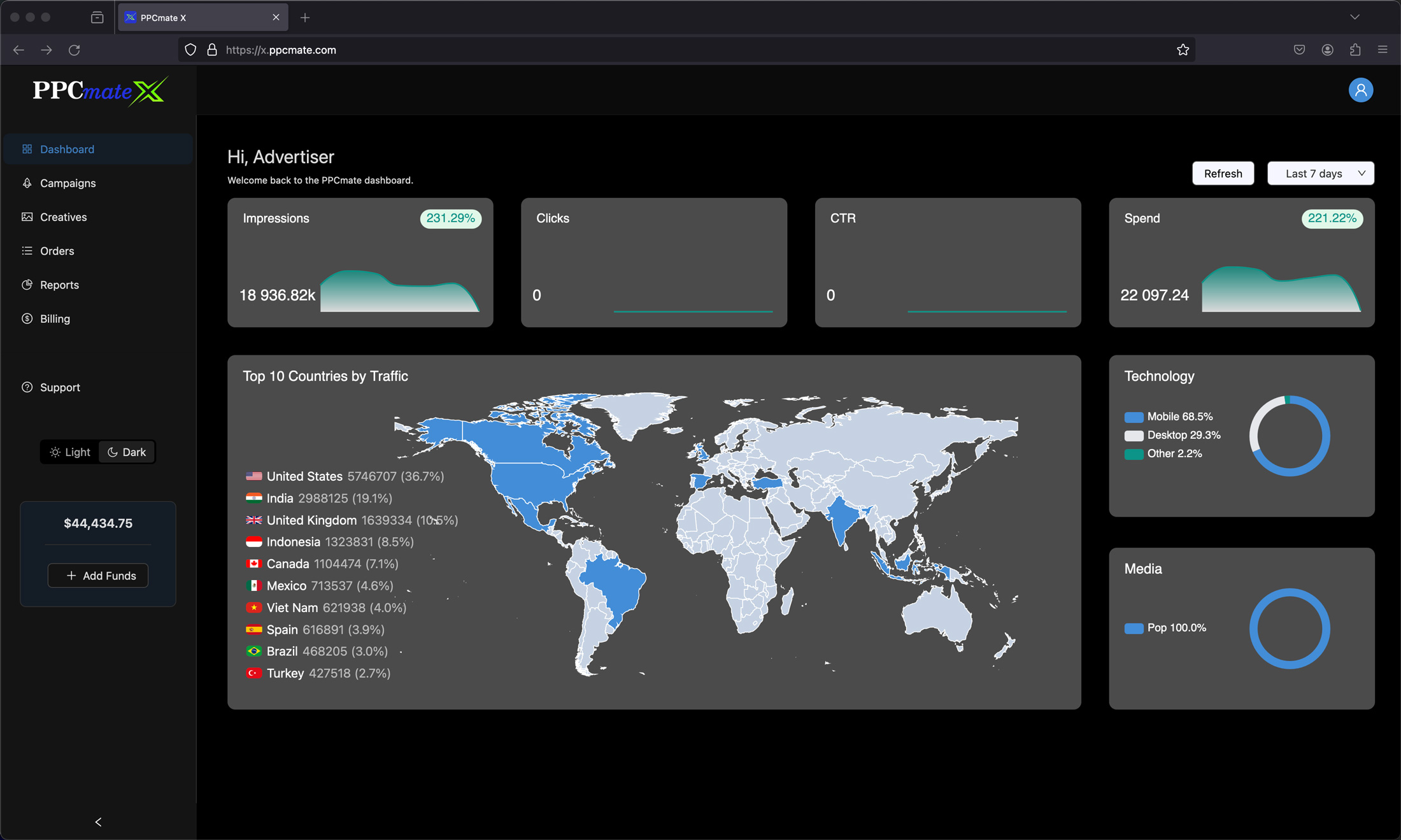Toggle to Light mode

point(71,452)
